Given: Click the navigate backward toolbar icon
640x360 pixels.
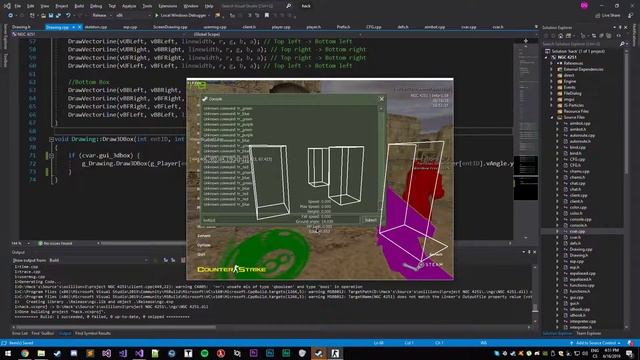Looking at the screenshot, I should 10,16.
